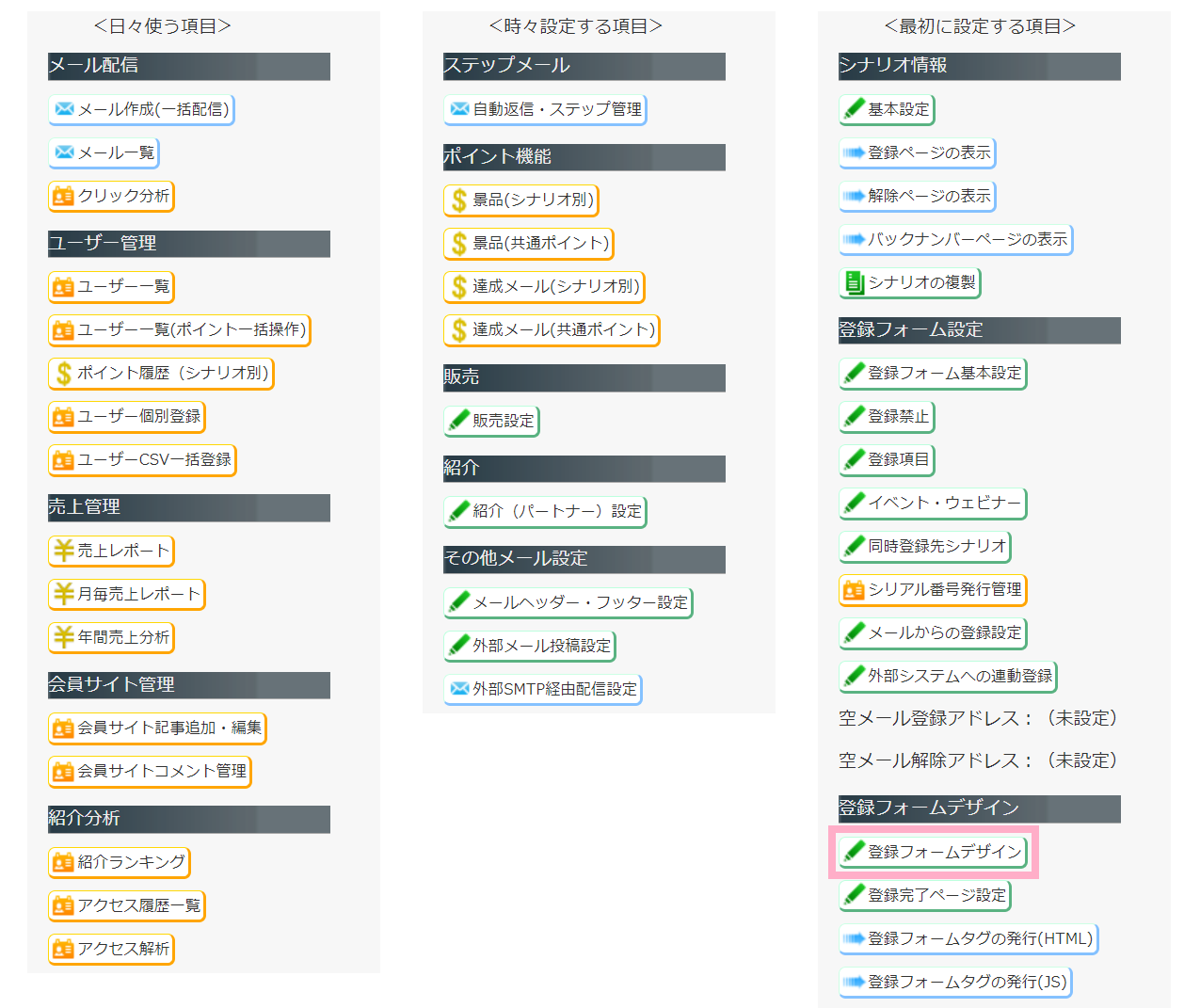Click yen icon beside 売上レポート
Screen dimensions: 1200x1008
pos(64,551)
